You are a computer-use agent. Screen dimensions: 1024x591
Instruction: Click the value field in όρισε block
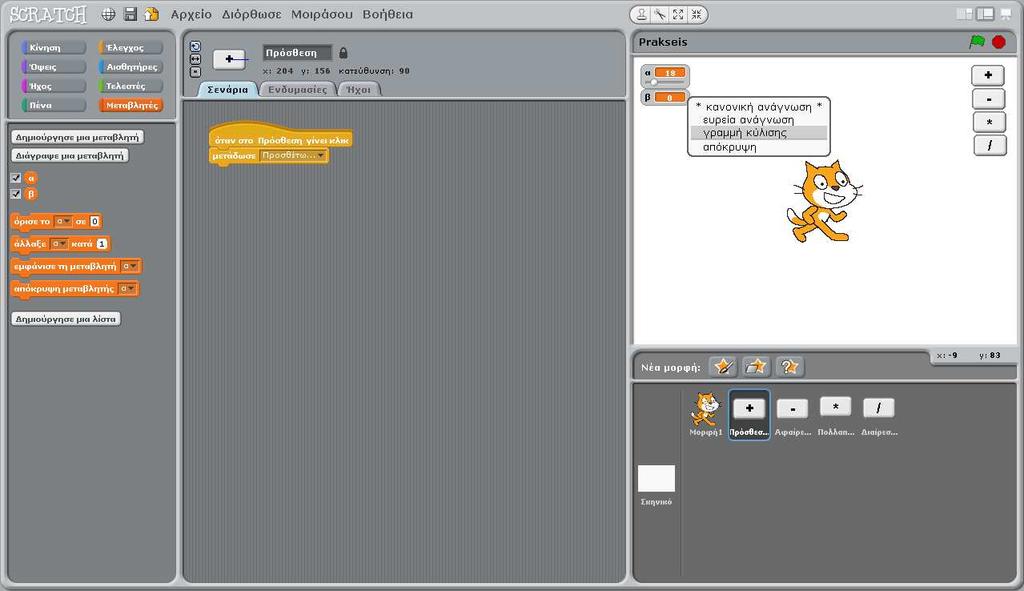click(95, 221)
